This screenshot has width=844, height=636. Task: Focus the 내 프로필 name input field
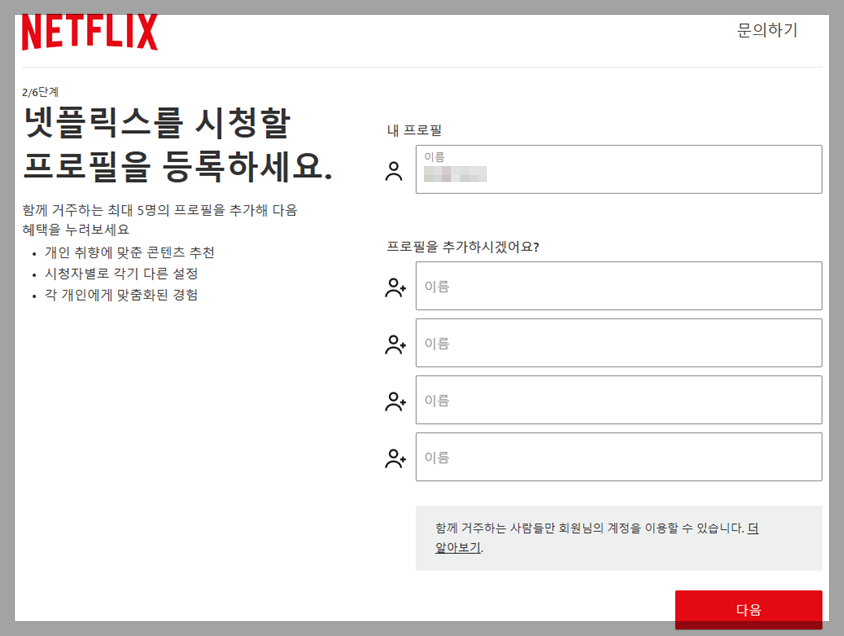(x=619, y=169)
